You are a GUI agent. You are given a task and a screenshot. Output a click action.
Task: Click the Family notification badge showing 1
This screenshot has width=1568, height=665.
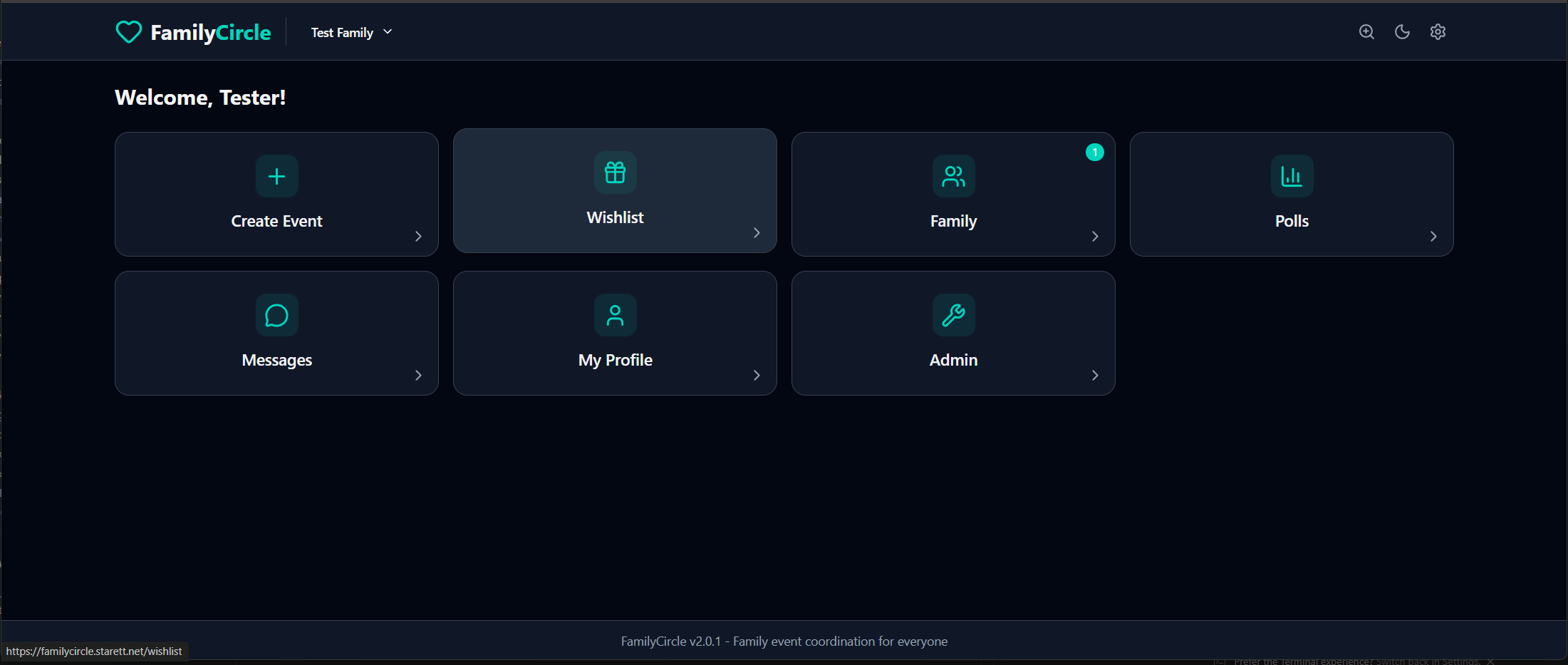tap(1094, 153)
